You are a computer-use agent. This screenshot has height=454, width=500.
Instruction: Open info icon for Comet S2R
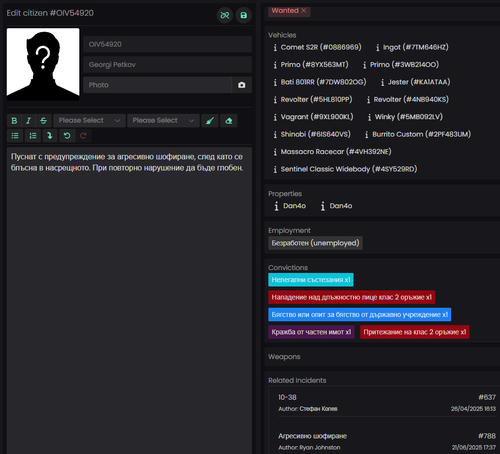pos(275,48)
